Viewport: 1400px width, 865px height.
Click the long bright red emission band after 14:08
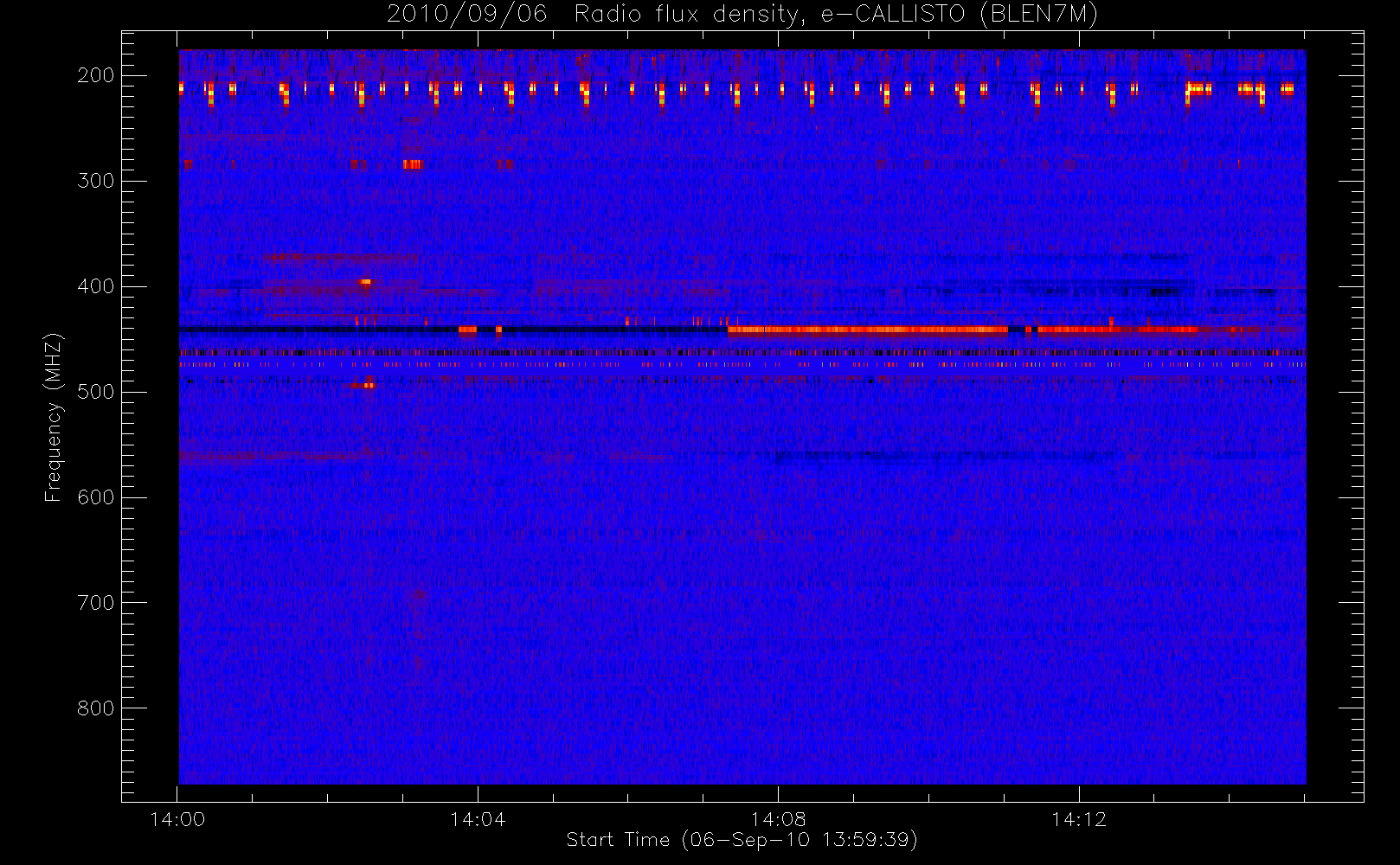click(x=868, y=330)
